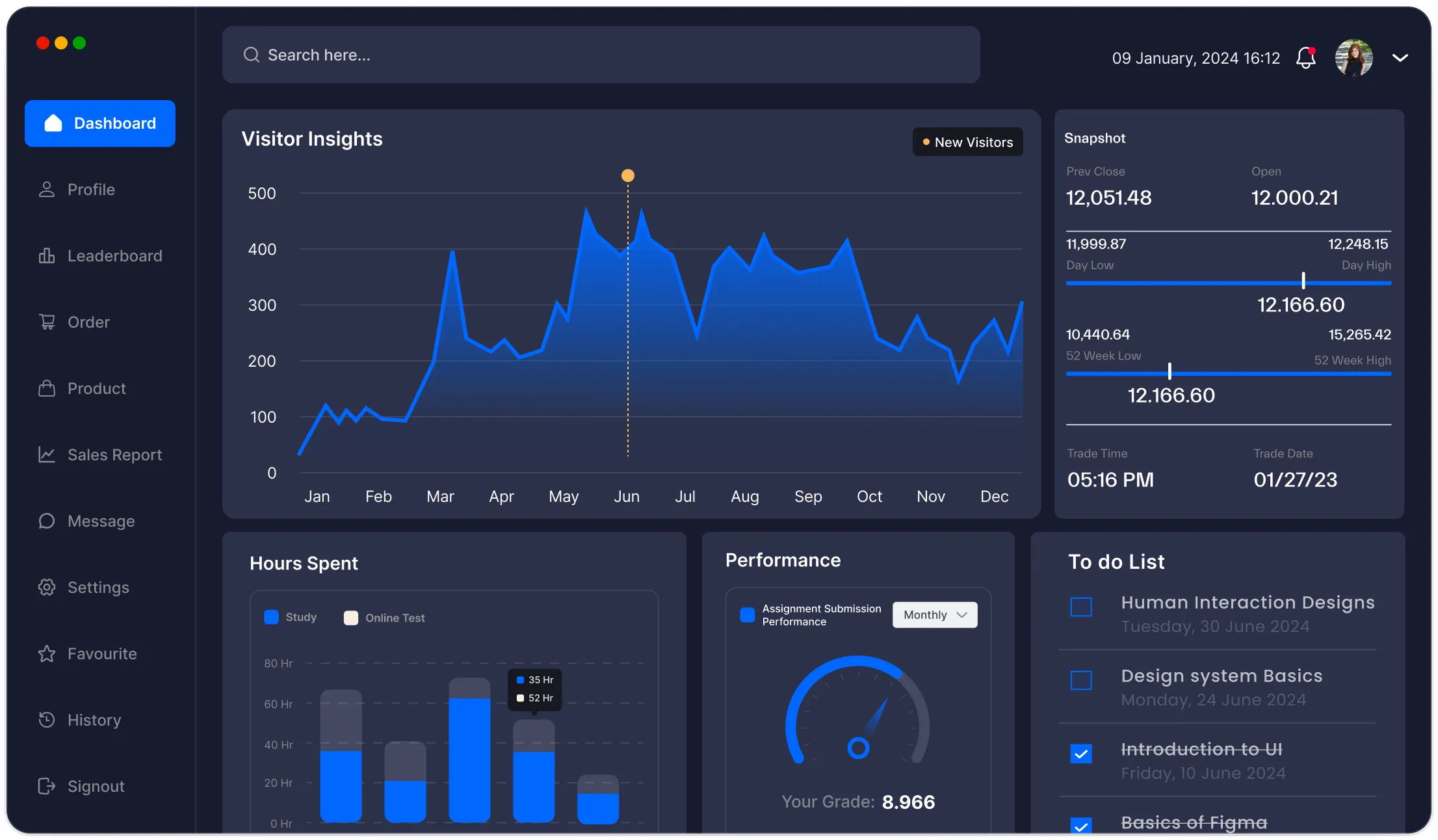Click the New Visitors button
The width and height of the screenshot is (1438, 840).
pyautogui.click(x=967, y=142)
